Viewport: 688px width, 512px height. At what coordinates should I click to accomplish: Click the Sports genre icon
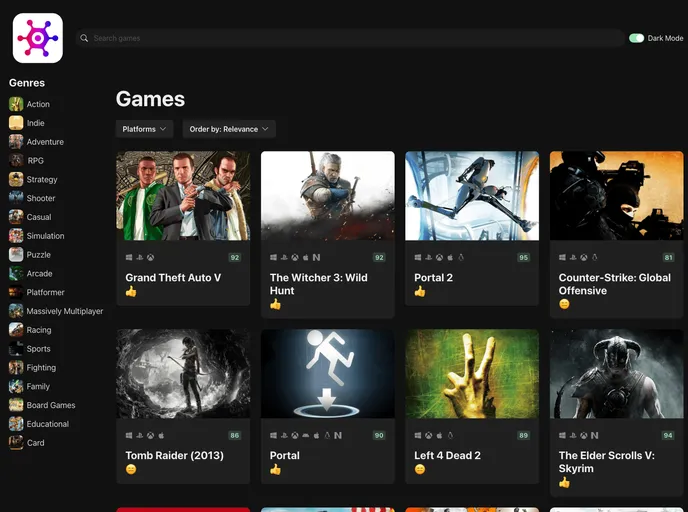16,349
